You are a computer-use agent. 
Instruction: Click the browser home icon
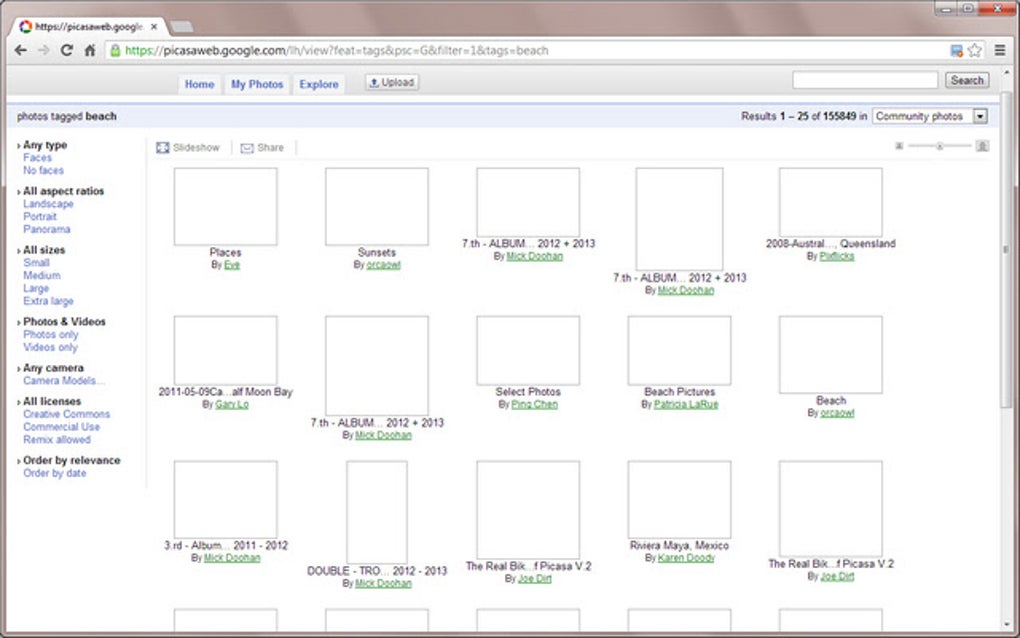(x=89, y=48)
